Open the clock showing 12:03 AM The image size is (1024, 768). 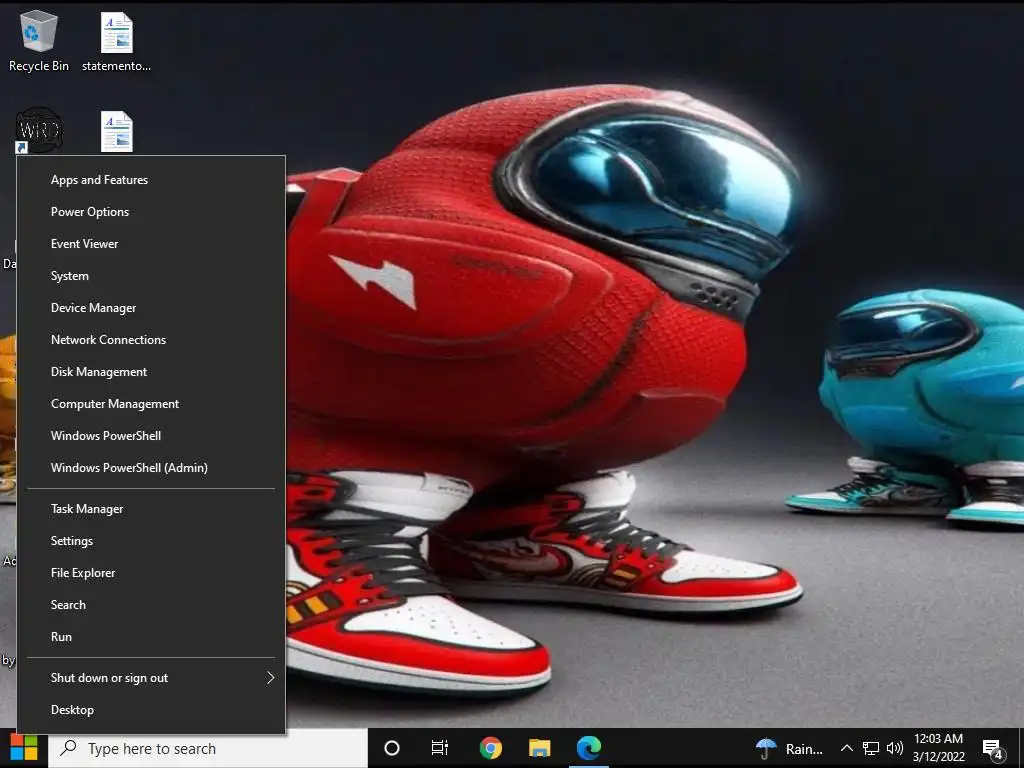tap(938, 748)
